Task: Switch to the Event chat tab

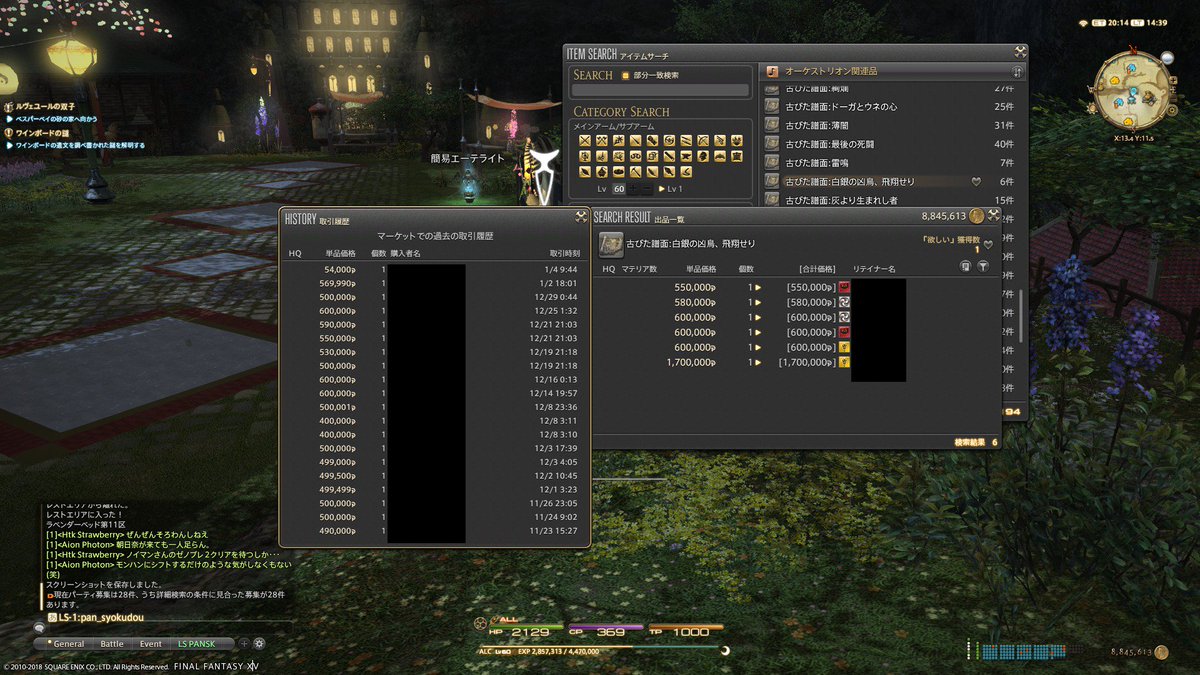Action: (x=151, y=644)
